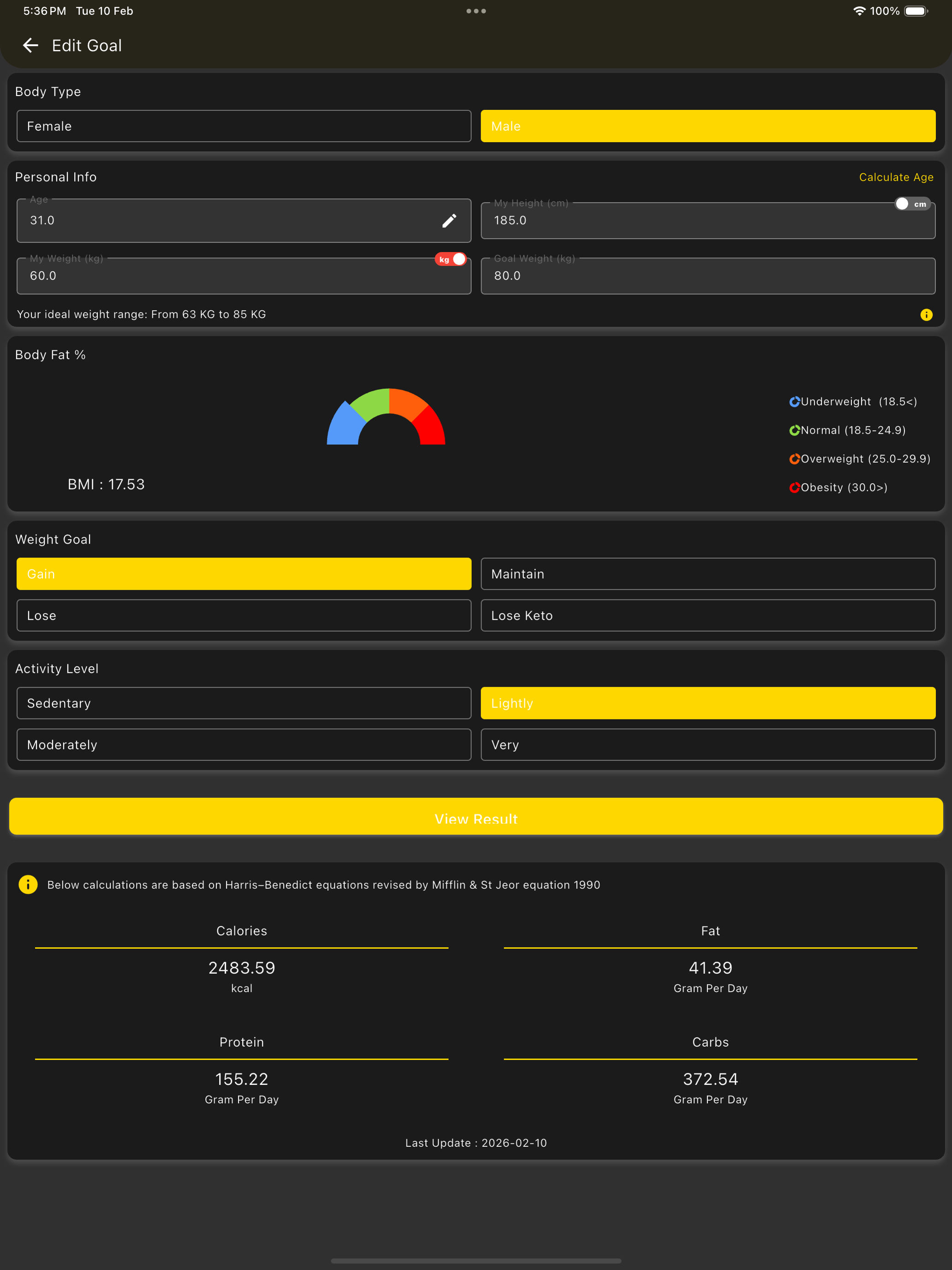
Task: Tap the "155.22" protein value
Action: click(x=242, y=1079)
